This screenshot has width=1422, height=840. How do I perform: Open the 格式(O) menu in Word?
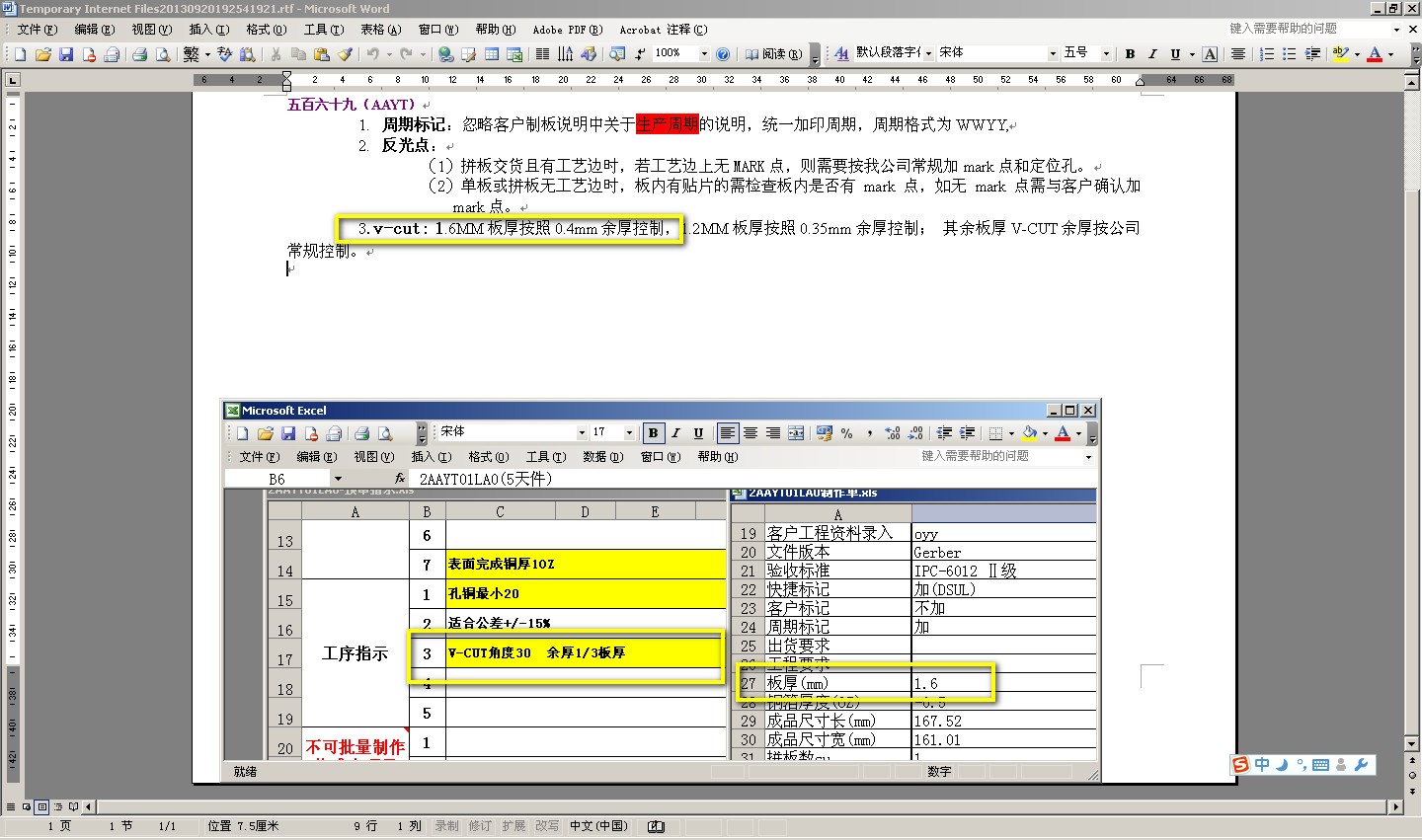[x=266, y=30]
